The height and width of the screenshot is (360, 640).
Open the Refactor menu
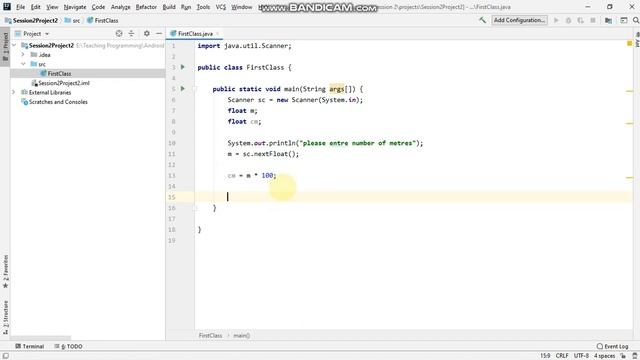[x=146, y=7]
